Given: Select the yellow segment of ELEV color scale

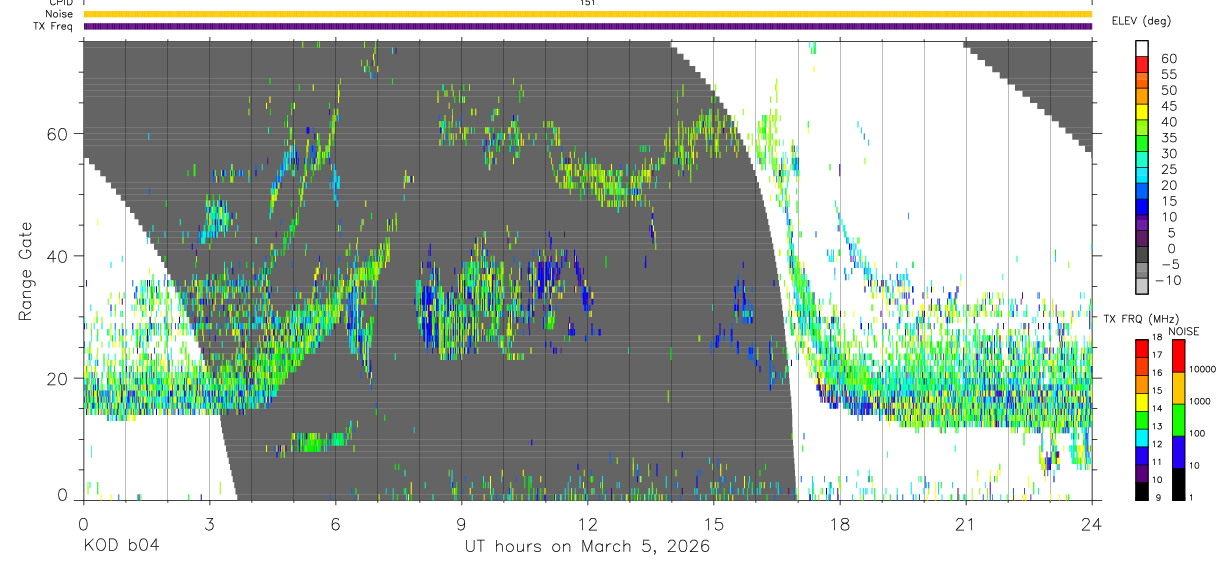Looking at the screenshot, I should (1141, 112).
